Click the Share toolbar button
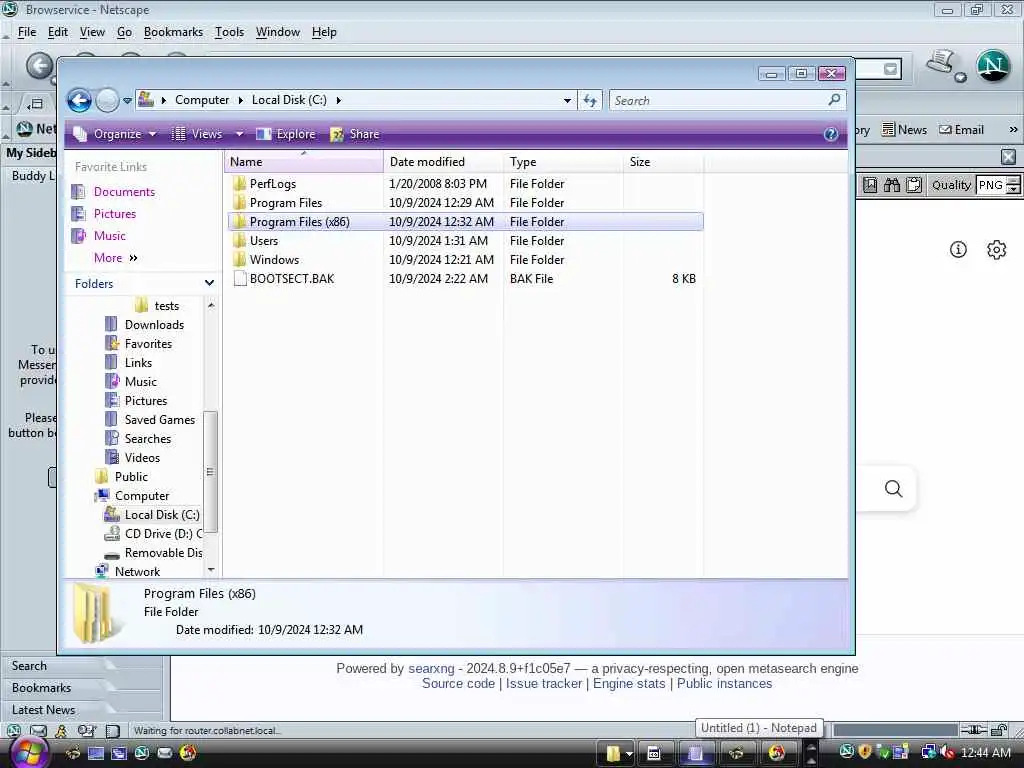The height and width of the screenshot is (768, 1024). [355, 134]
